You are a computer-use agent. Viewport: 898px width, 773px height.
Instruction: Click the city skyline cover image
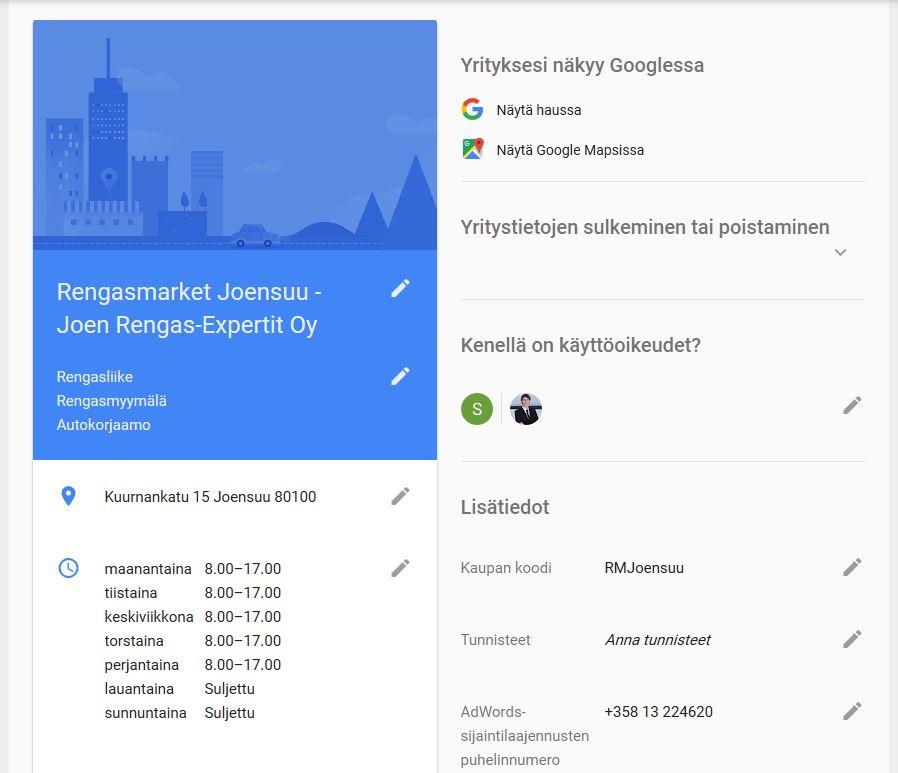[235, 135]
